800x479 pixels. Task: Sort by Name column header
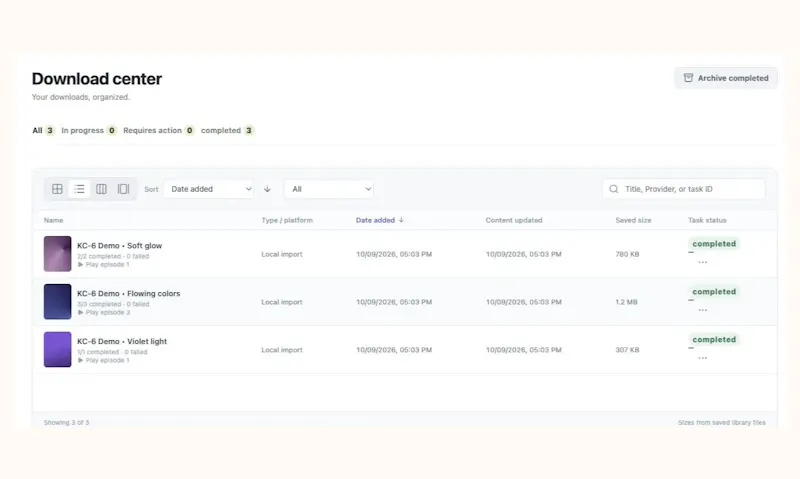pyautogui.click(x=54, y=220)
